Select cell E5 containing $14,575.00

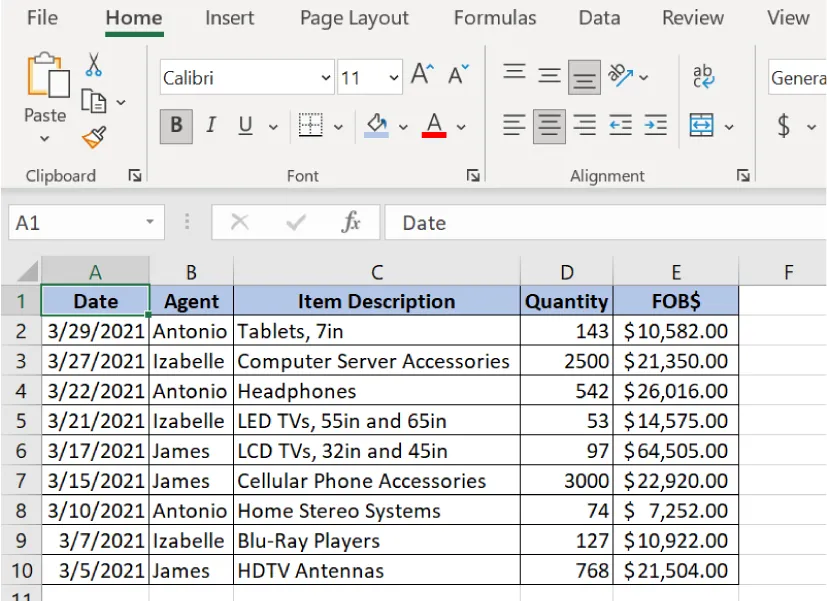676,420
